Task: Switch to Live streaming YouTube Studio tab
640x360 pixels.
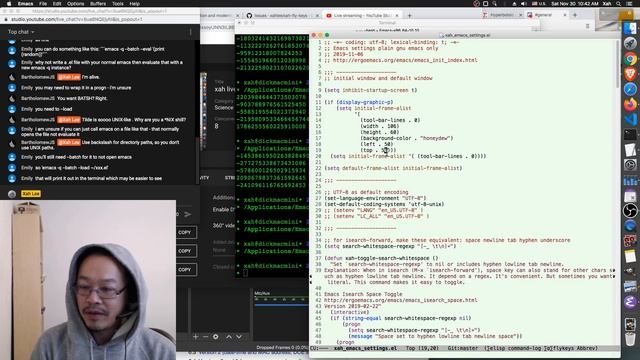Action: click(x=362, y=16)
